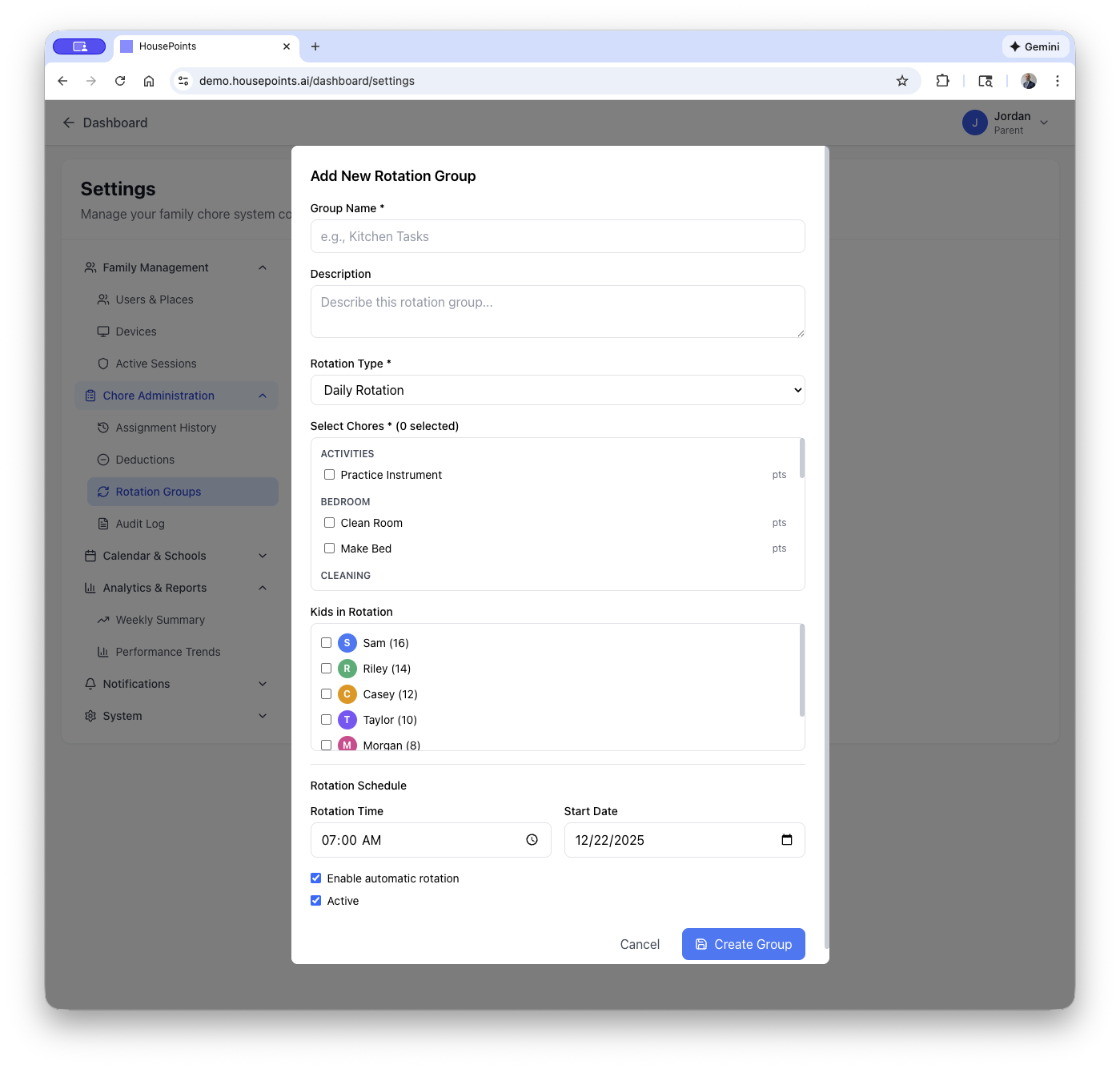This screenshot has height=1069, width=1120.
Task: Click site info icon in address bar
Action: [x=183, y=81]
